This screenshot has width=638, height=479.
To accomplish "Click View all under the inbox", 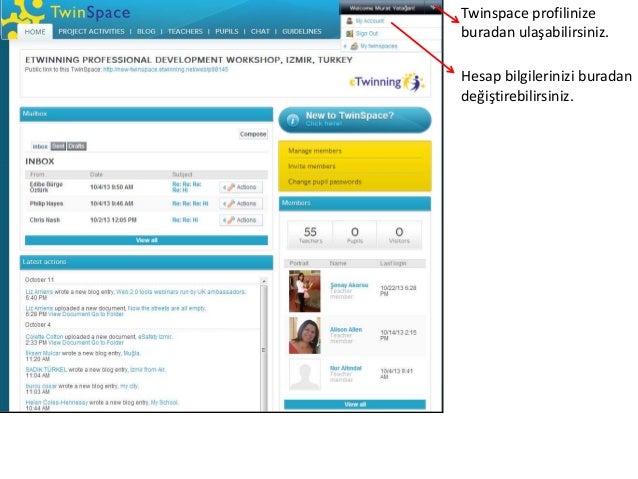I will pyautogui.click(x=146, y=240).
